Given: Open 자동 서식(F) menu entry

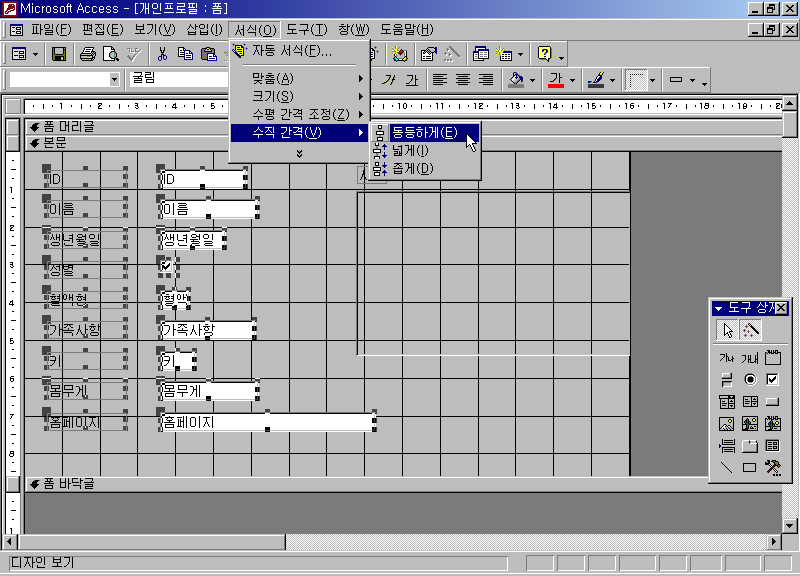Looking at the screenshot, I should click(x=299, y=51).
